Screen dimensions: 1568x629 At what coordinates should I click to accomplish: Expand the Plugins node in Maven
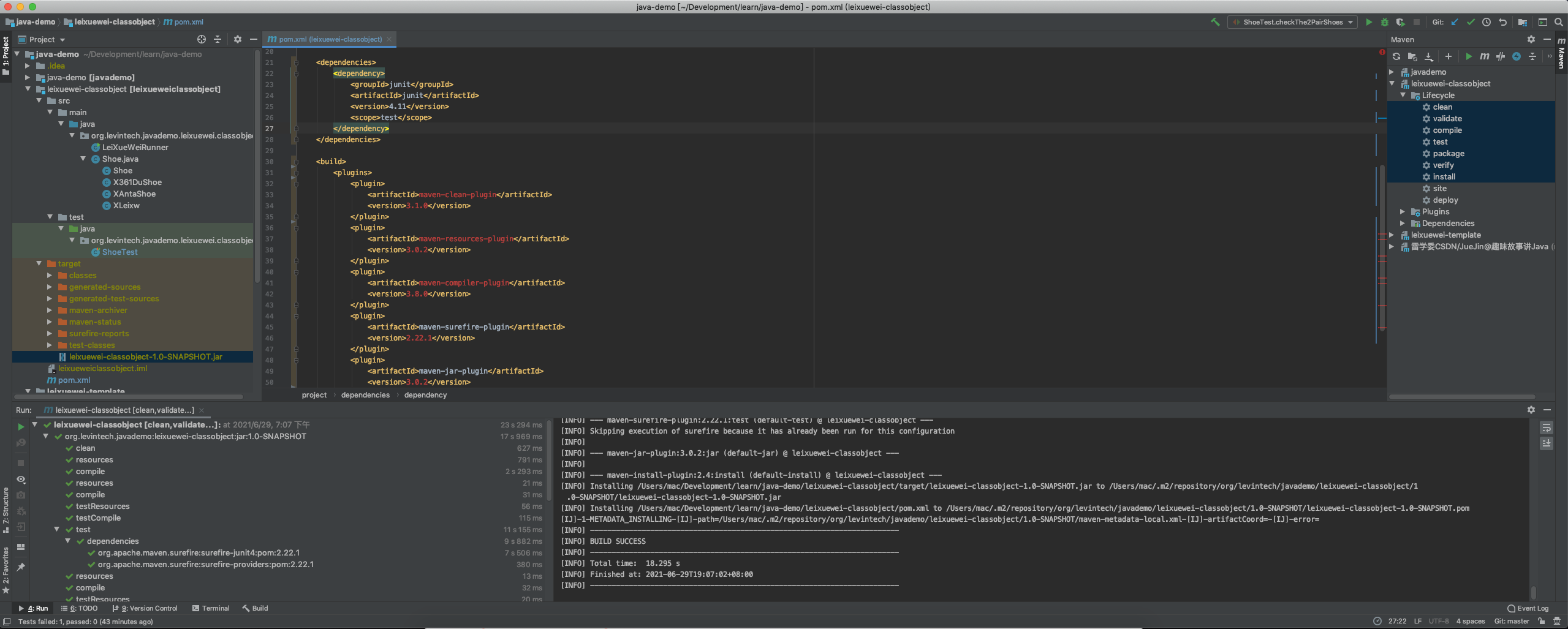coord(1403,211)
